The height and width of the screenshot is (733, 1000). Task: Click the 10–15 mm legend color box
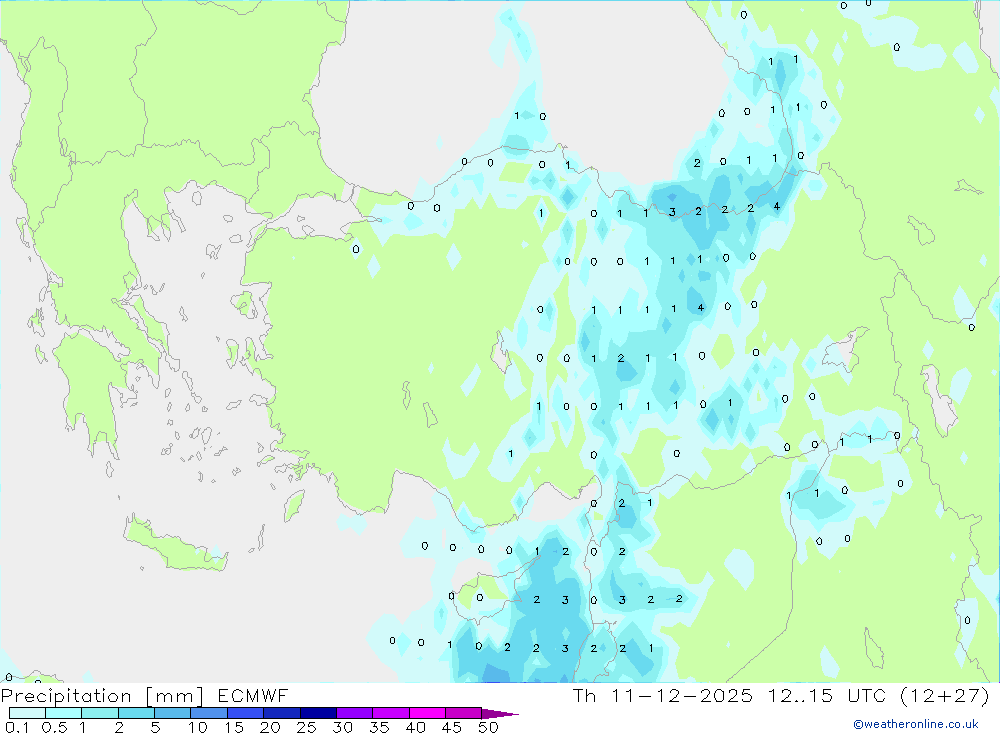[x=209, y=713]
